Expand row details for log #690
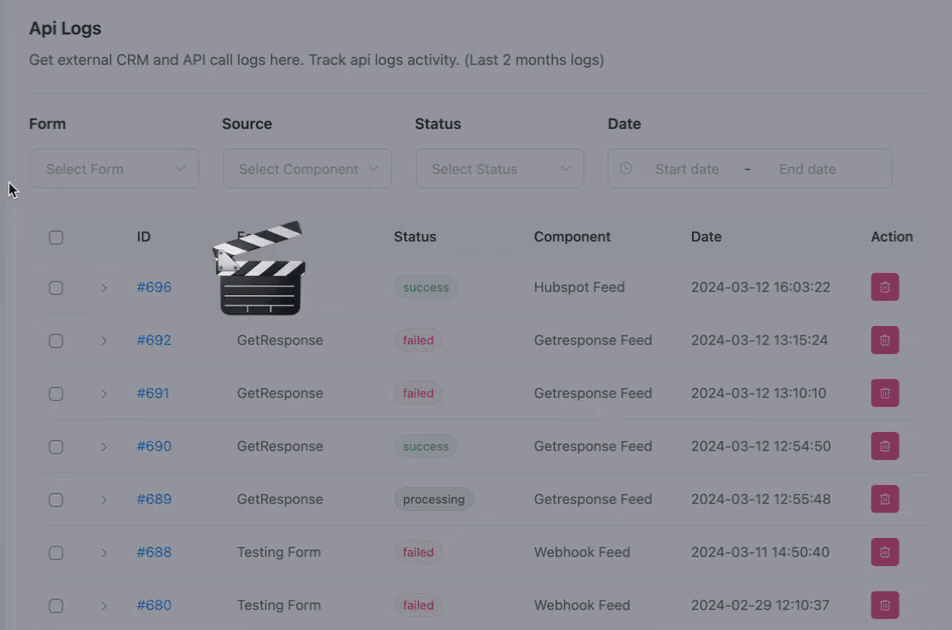Screen dimensions: 952x630 [103, 446]
